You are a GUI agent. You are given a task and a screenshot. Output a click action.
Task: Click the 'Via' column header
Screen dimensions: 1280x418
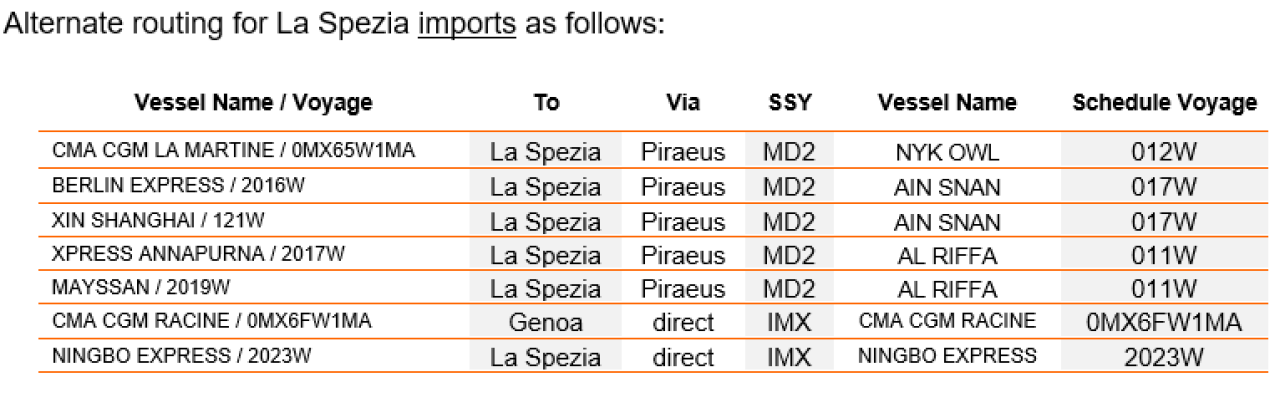(x=683, y=102)
